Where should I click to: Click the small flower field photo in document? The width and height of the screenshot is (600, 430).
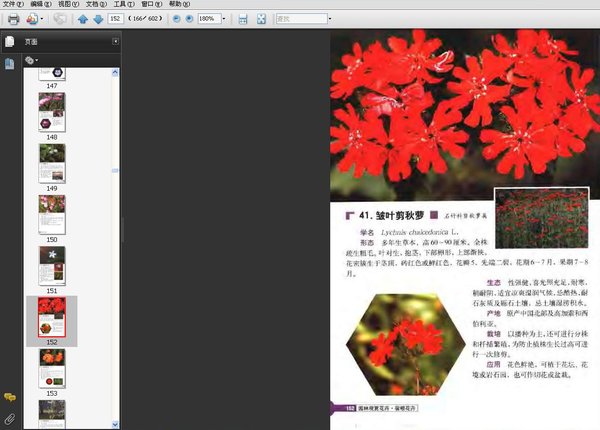(541, 218)
